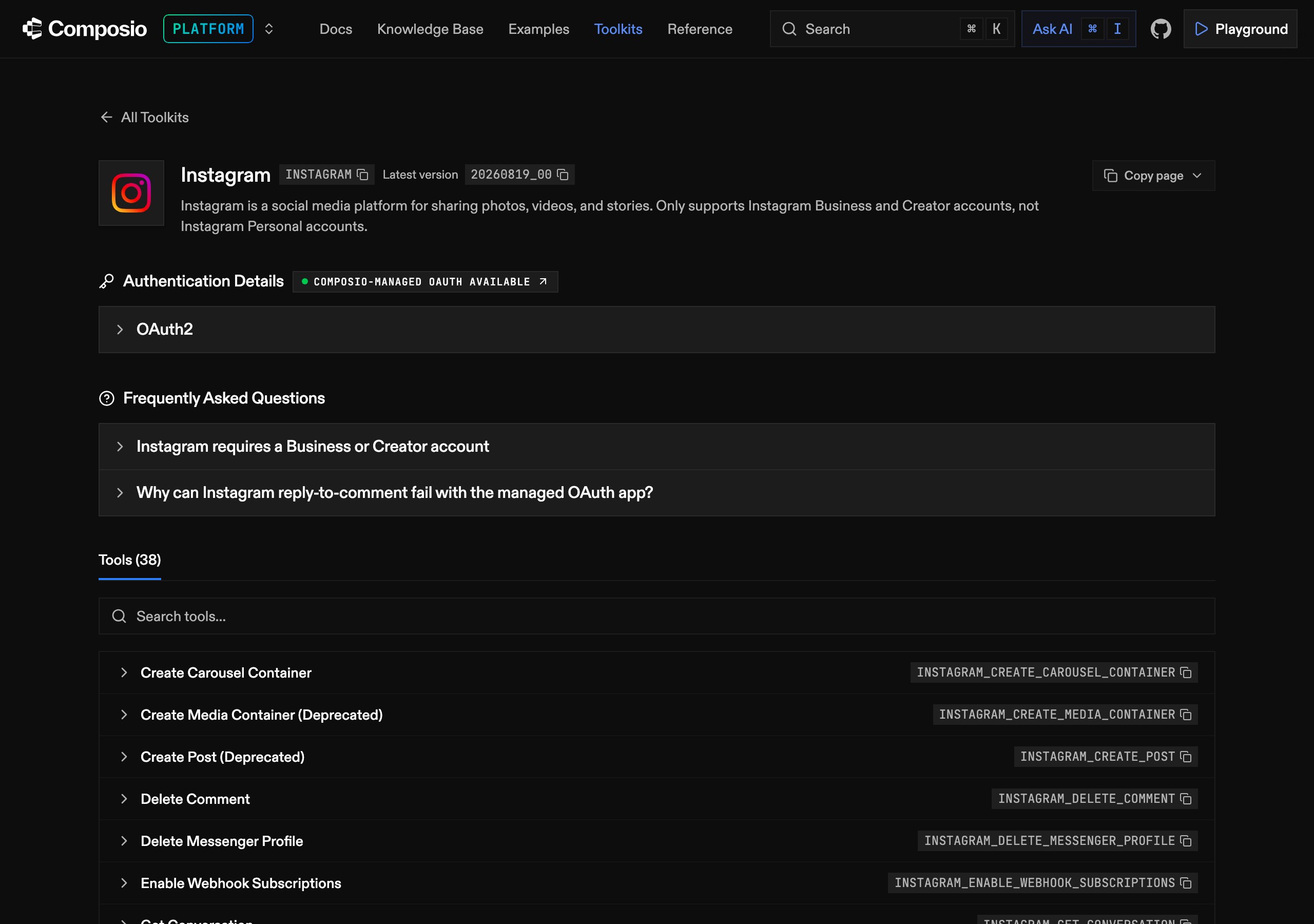Click the question mark icon by FAQ heading

(106, 398)
